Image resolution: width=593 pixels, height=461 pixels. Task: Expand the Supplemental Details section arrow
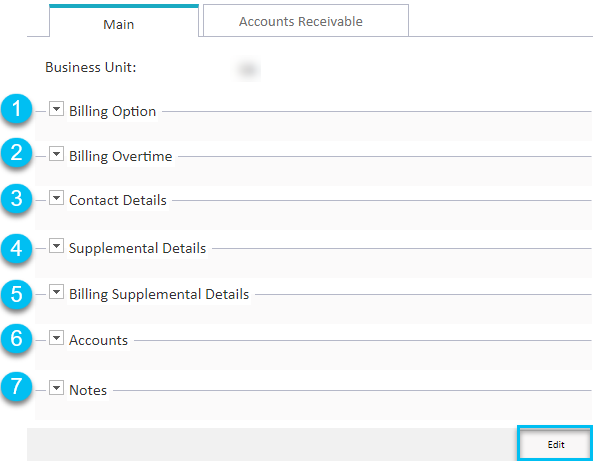pos(56,246)
